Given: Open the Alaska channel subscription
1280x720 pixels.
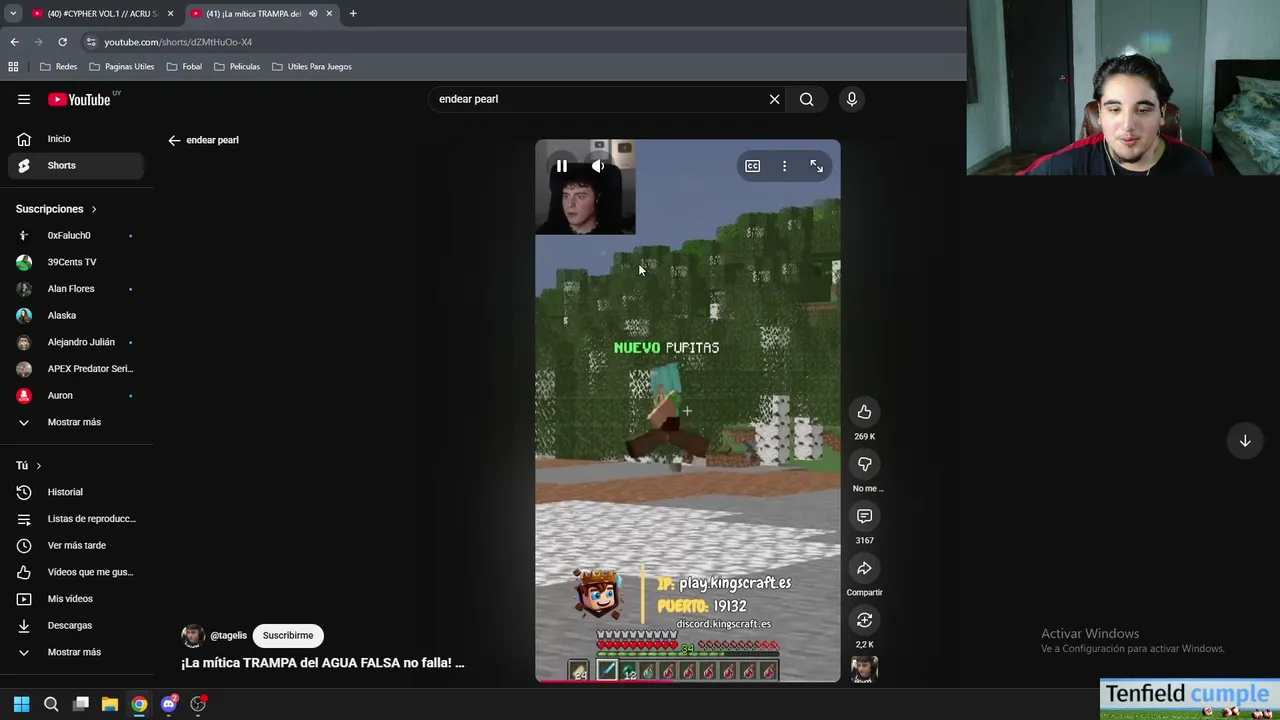Looking at the screenshot, I should pos(77,315).
